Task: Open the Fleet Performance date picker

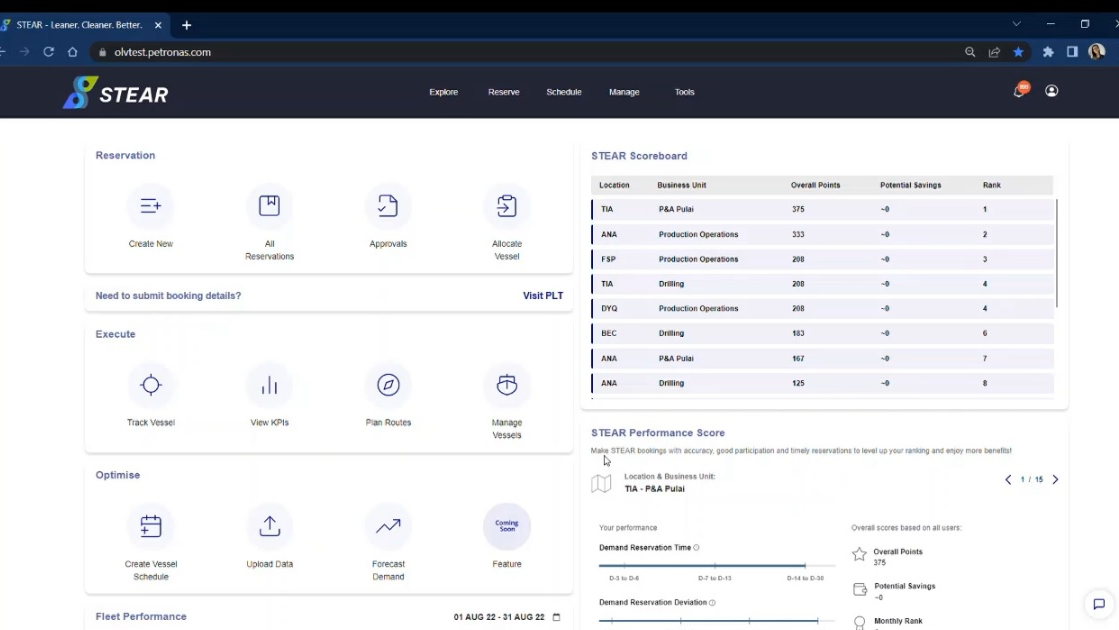Action: pos(556,617)
